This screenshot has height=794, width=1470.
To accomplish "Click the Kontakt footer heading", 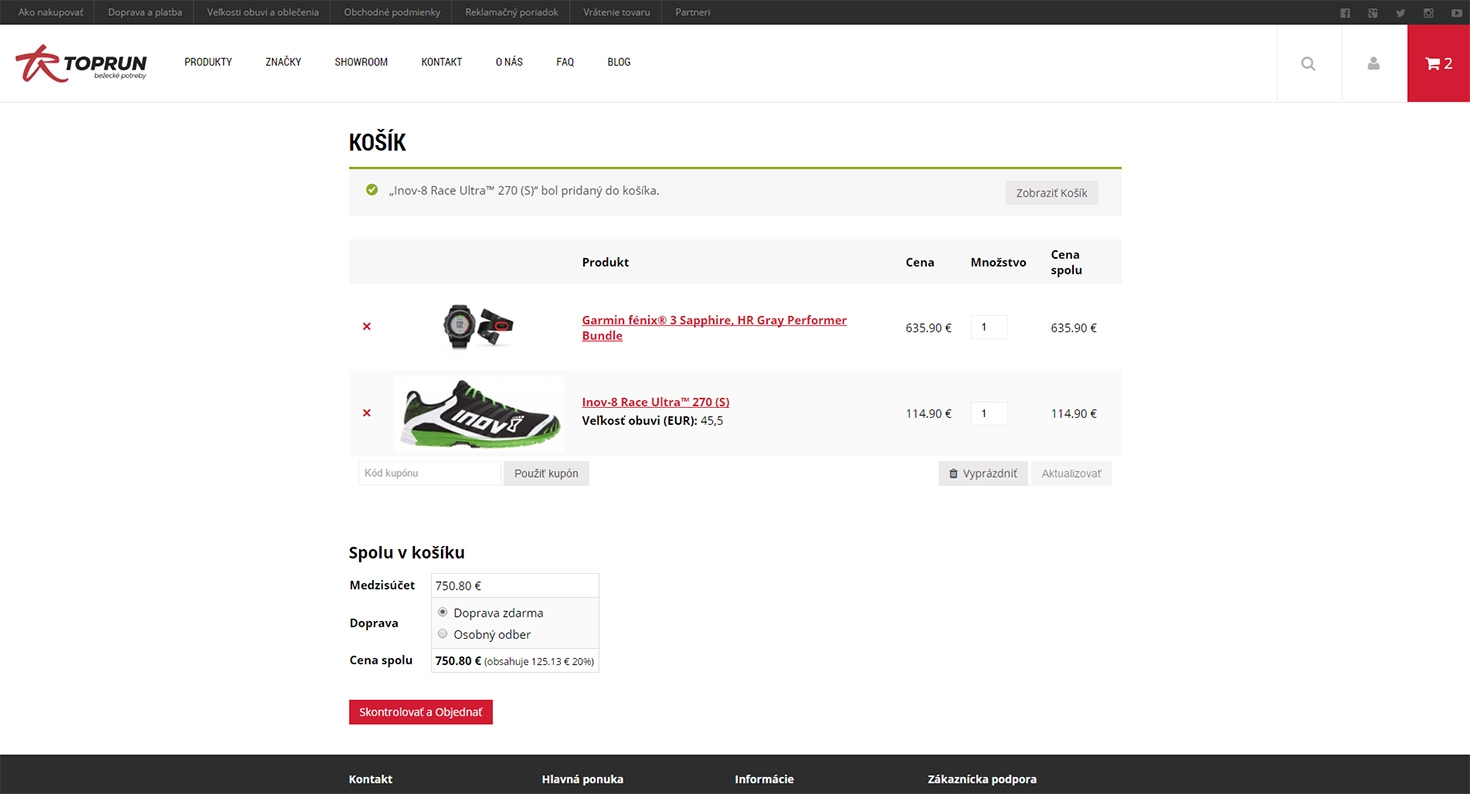I will click(x=370, y=779).
